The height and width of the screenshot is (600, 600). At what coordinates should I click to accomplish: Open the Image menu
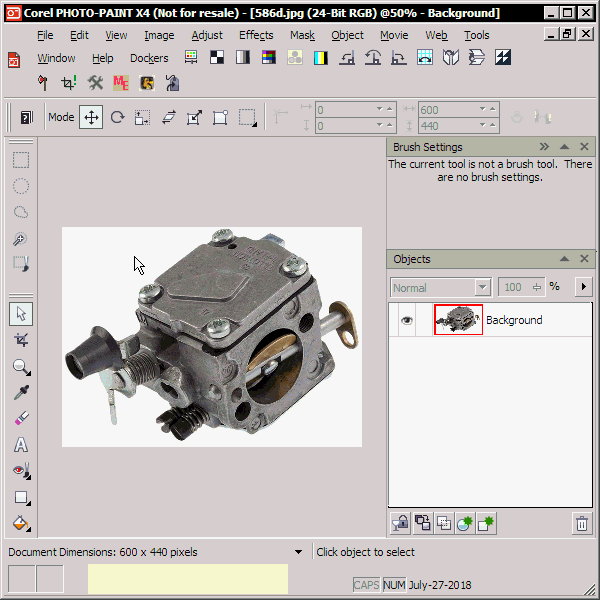pos(159,35)
